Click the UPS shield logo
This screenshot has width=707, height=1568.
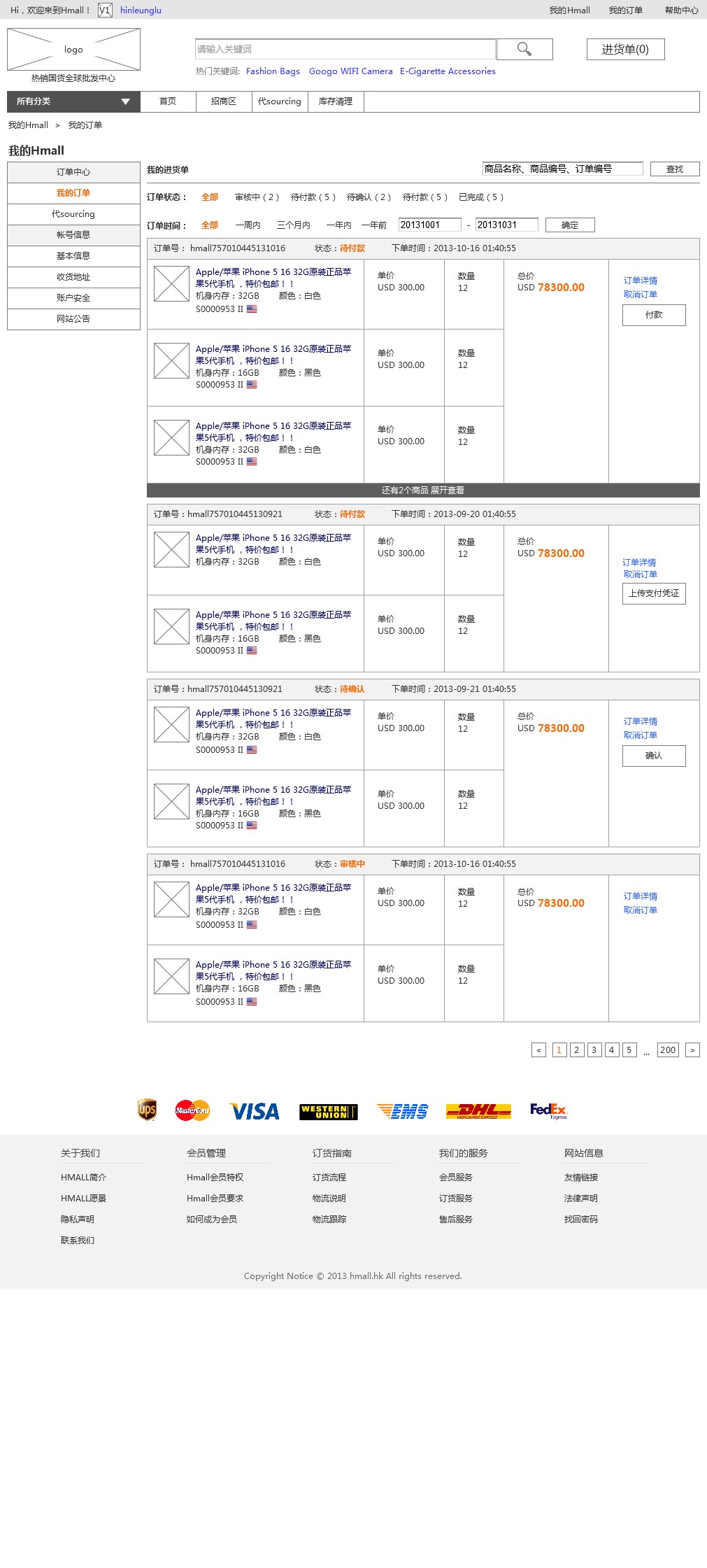click(147, 1110)
